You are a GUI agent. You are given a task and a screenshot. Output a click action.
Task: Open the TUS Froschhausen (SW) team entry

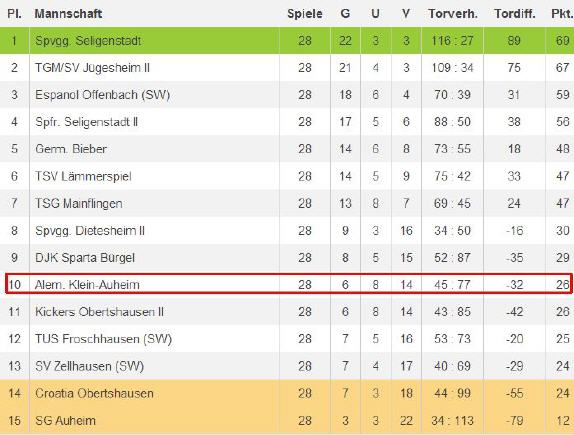[x=104, y=339]
